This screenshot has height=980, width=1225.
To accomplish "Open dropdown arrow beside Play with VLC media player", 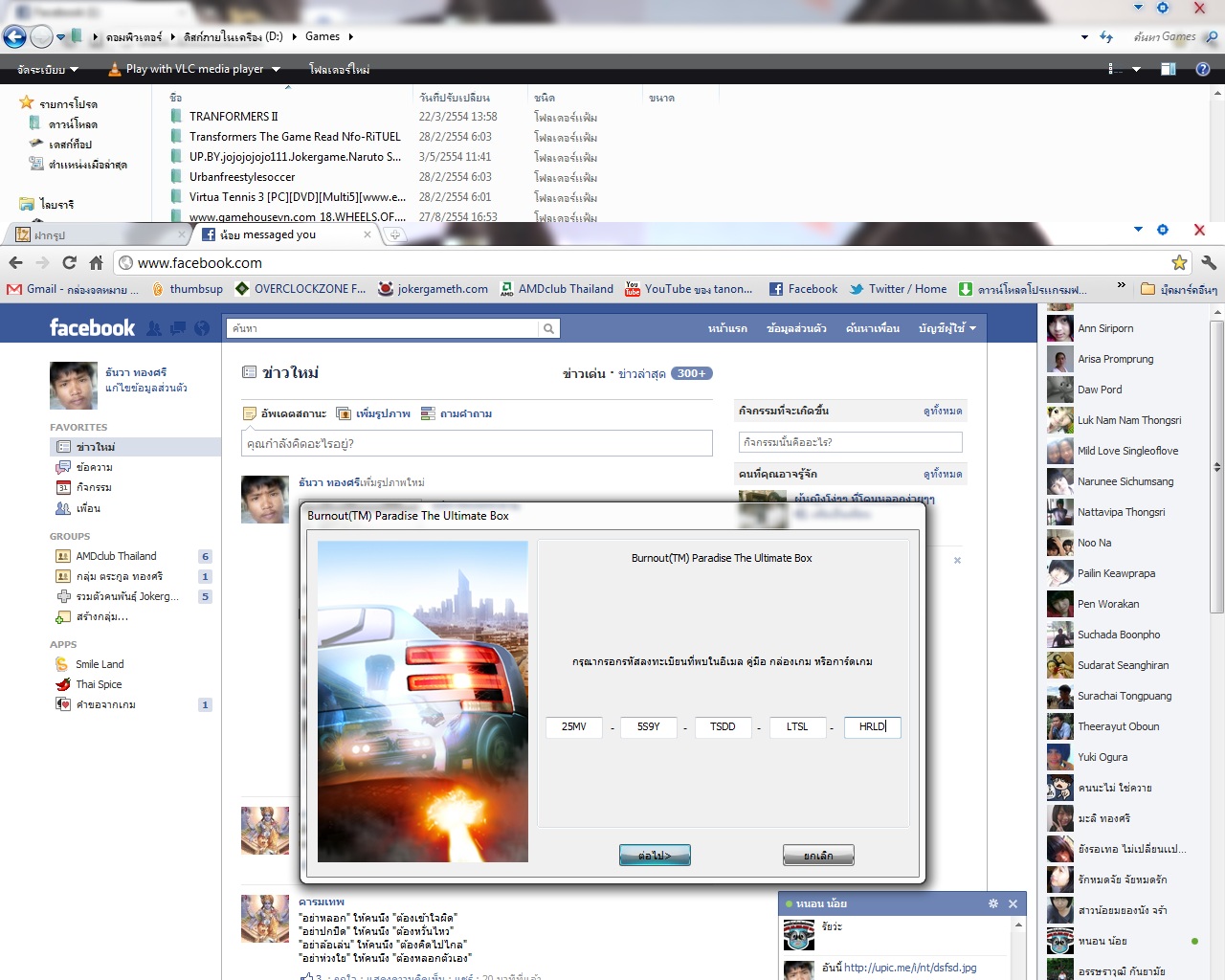I will pyautogui.click(x=276, y=69).
